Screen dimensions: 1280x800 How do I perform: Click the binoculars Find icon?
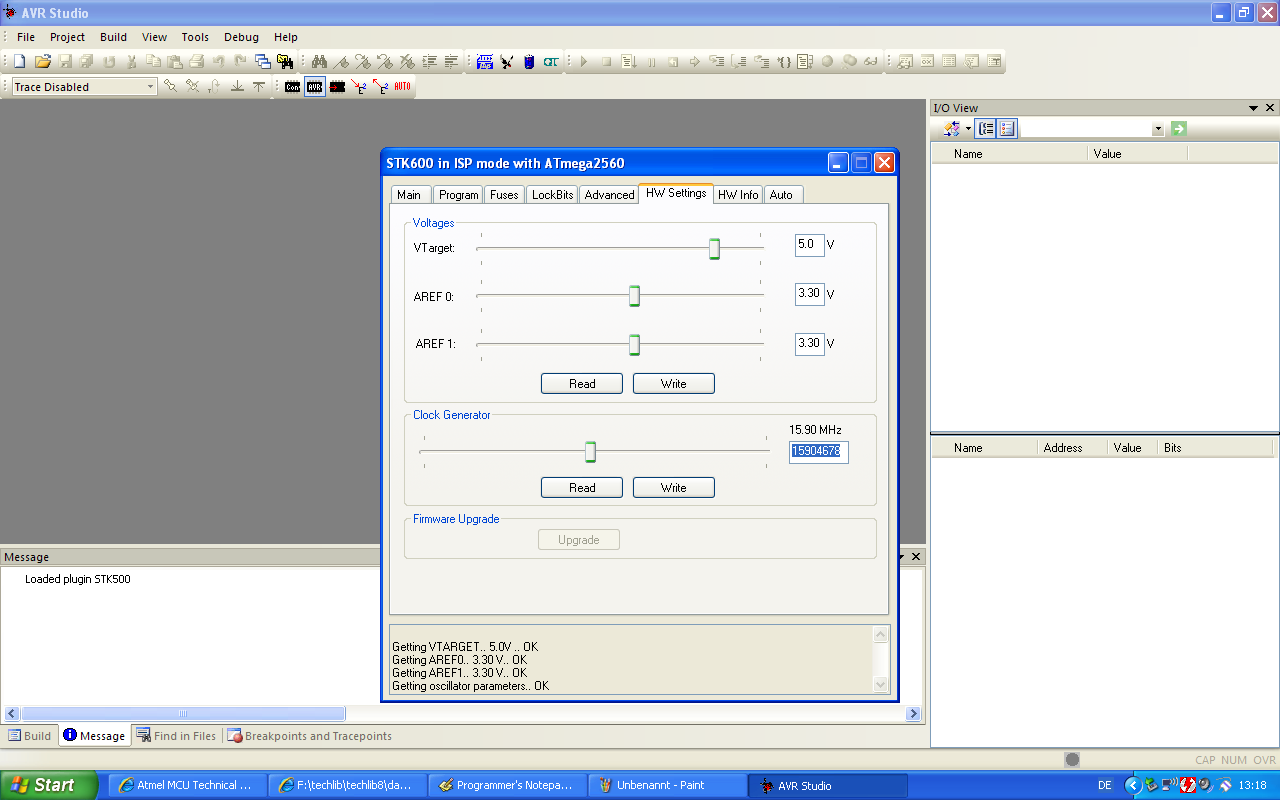coord(320,62)
